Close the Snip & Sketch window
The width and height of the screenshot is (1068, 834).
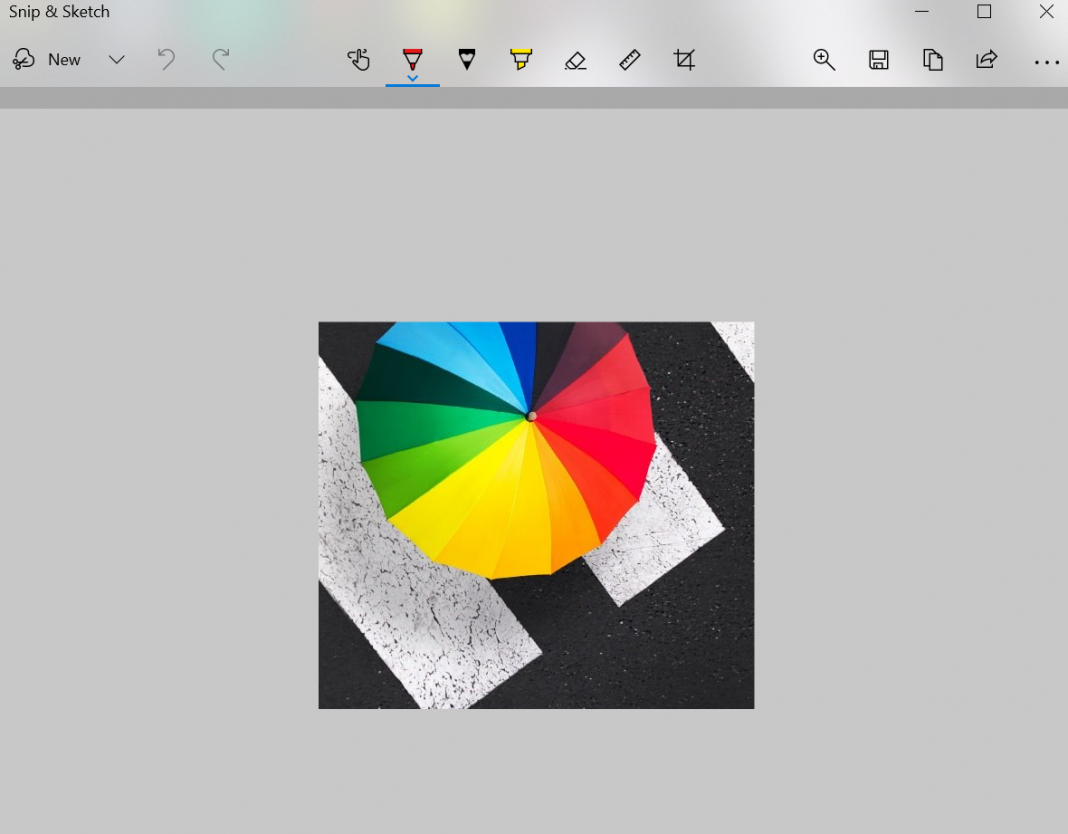pos(1046,12)
